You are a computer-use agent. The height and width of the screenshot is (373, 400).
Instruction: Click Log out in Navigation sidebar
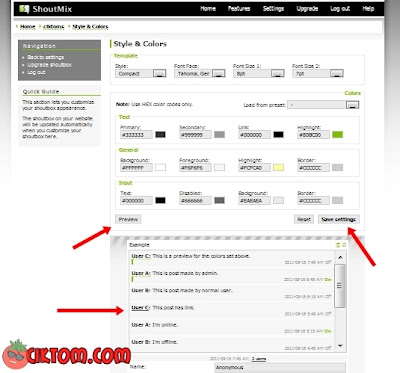36,72
